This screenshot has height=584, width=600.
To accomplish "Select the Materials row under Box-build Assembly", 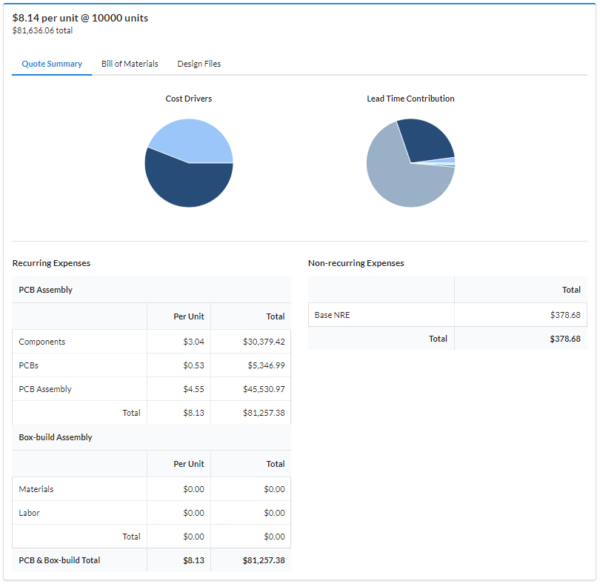I will 37,489.
